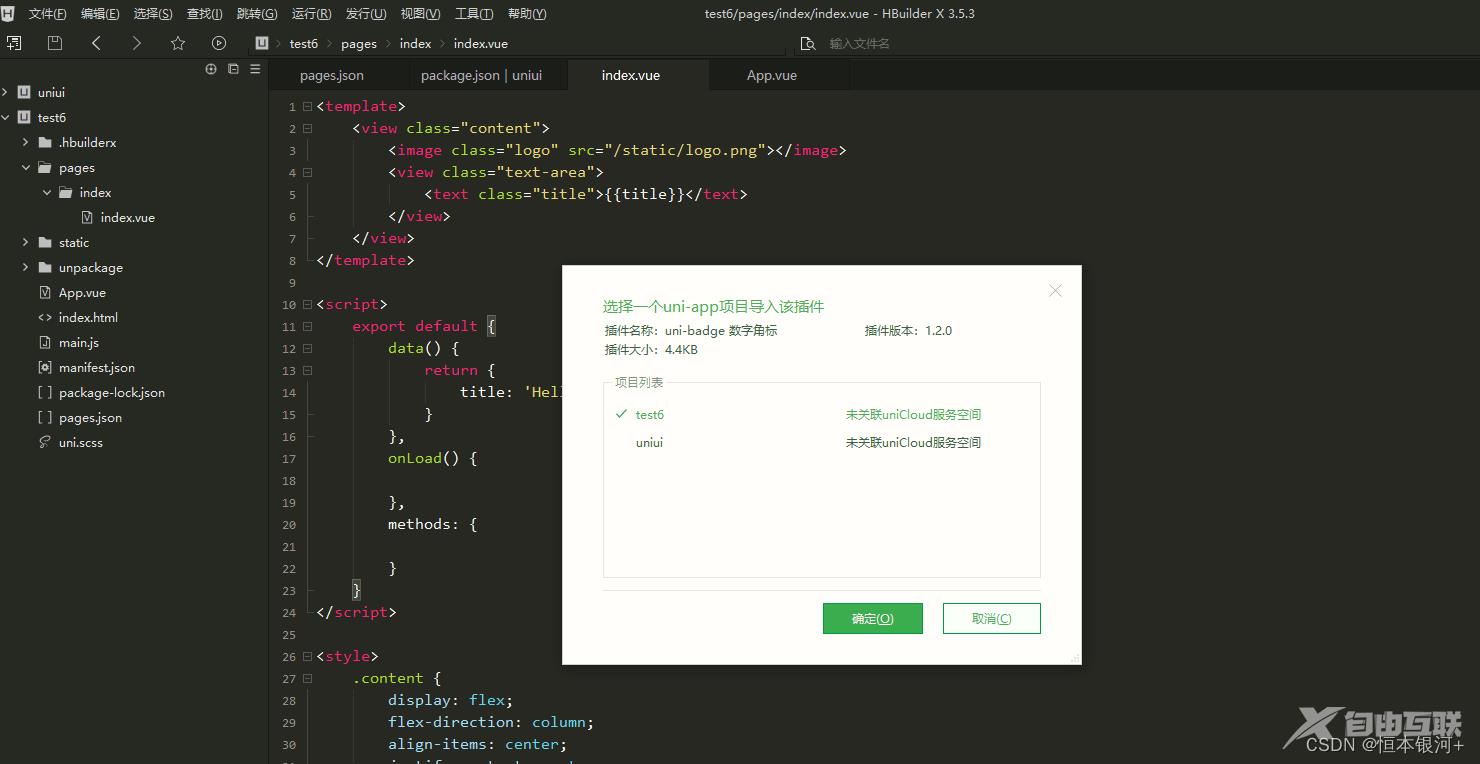This screenshot has width=1480, height=764.
Task: Close the plugin import dialog
Action: coord(1055,290)
